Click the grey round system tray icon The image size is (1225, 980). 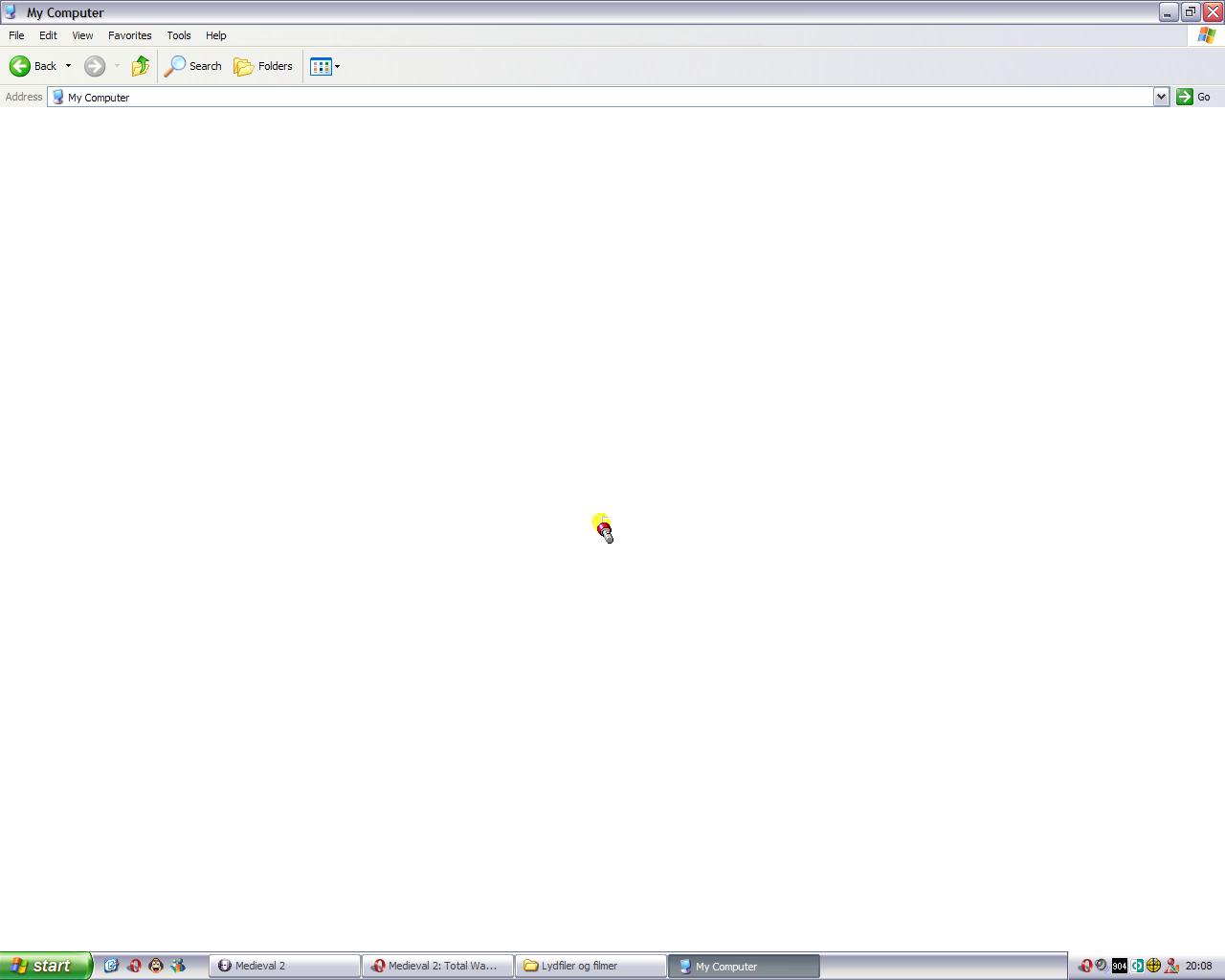pyautogui.click(x=1102, y=966)
